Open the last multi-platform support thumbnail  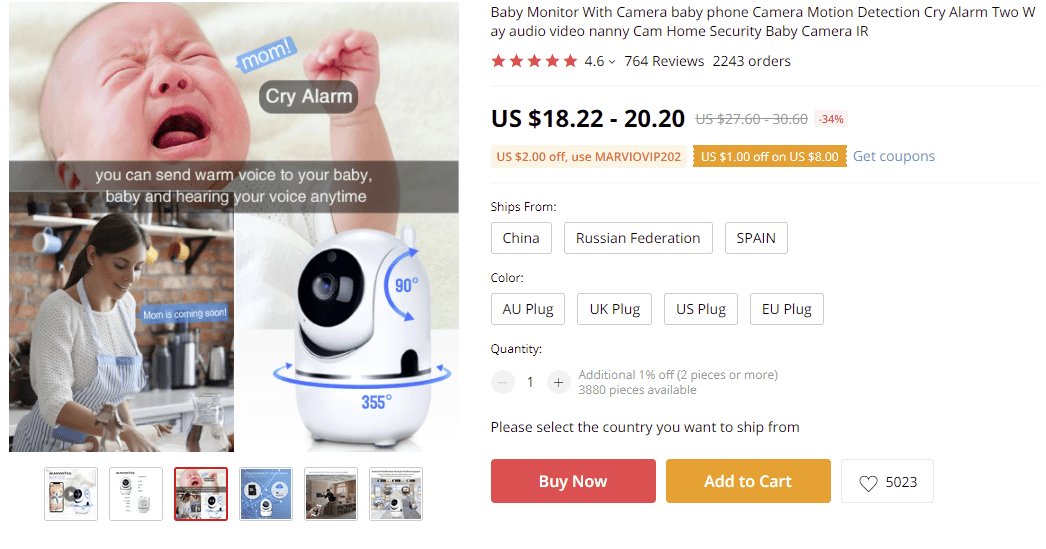(x=396, y=494)
